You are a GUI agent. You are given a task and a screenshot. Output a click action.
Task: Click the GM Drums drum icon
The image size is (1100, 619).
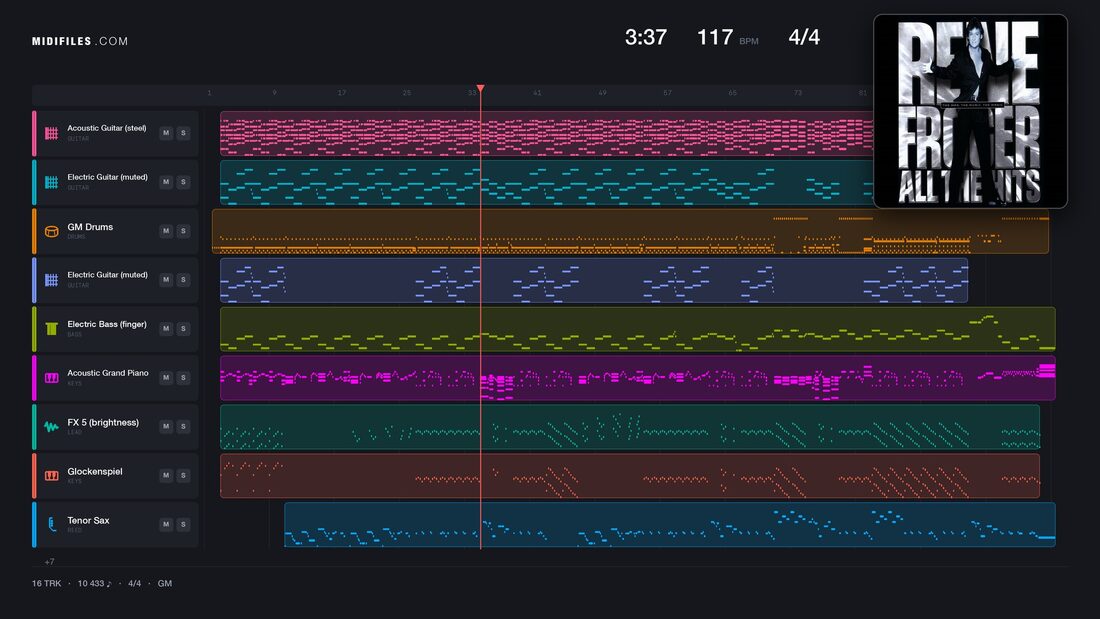(x=51, y=231)
